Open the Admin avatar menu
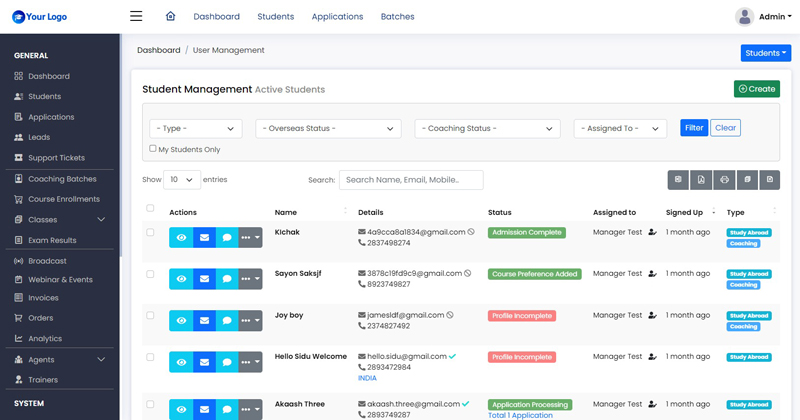The image size is (800, 420). tap(763, 17)
